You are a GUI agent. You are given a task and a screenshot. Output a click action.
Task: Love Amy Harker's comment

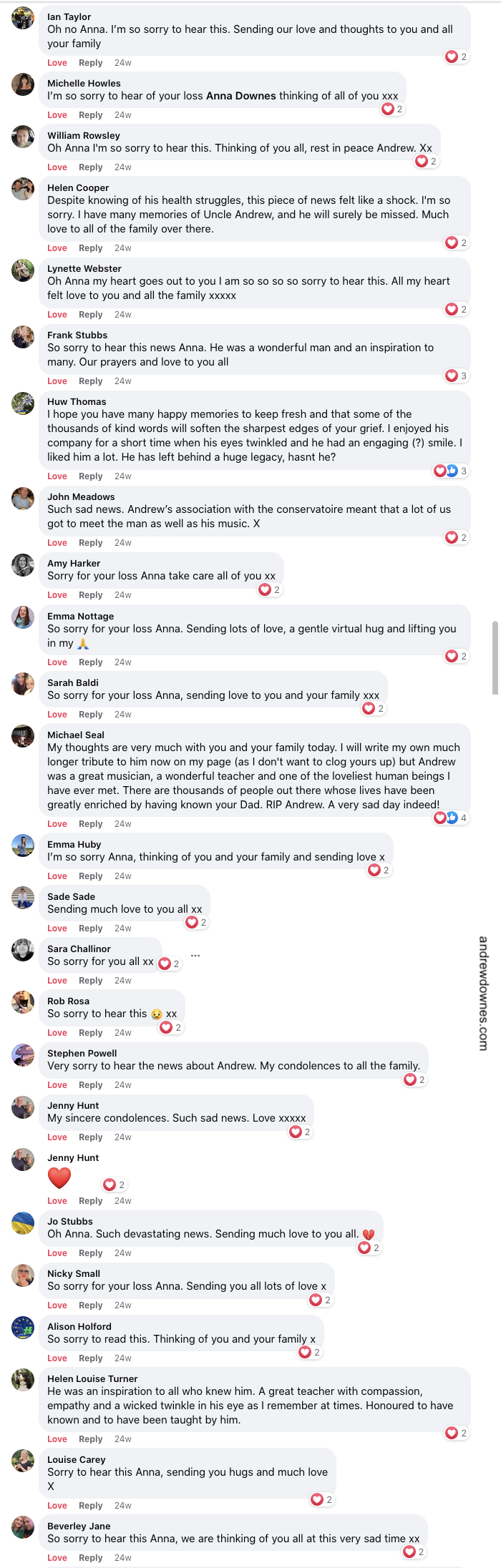point(57,594)
